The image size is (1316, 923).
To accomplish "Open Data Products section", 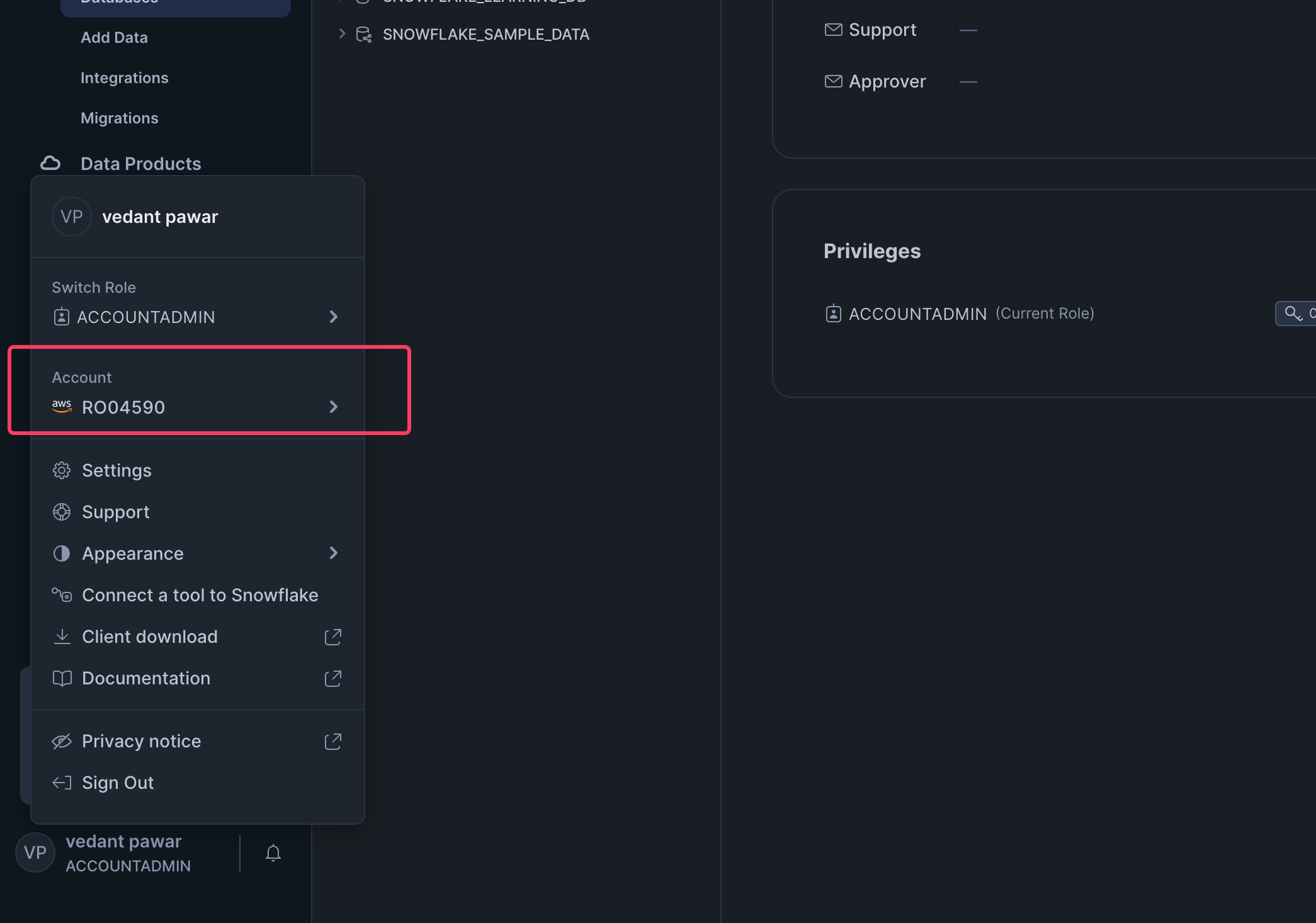I will pyautogui.click(x=141, y=164).
